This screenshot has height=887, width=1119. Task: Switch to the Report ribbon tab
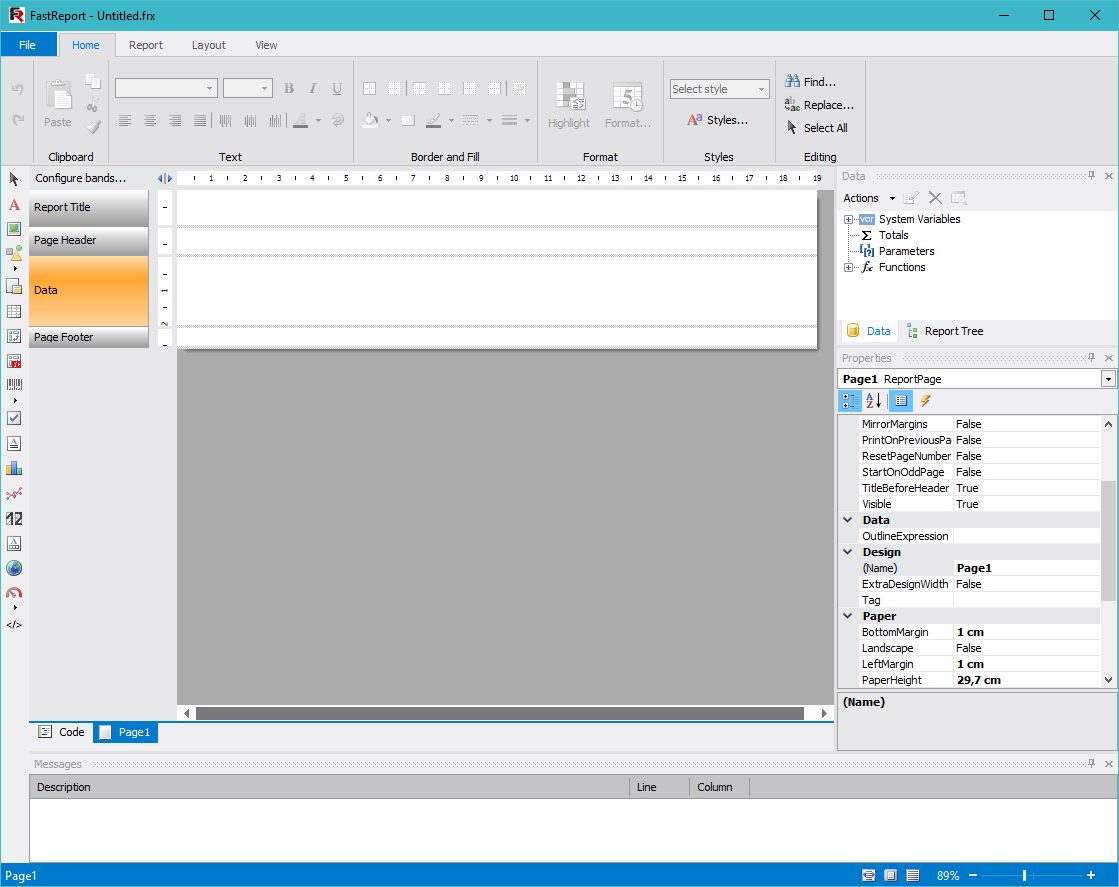coord(146,45)
